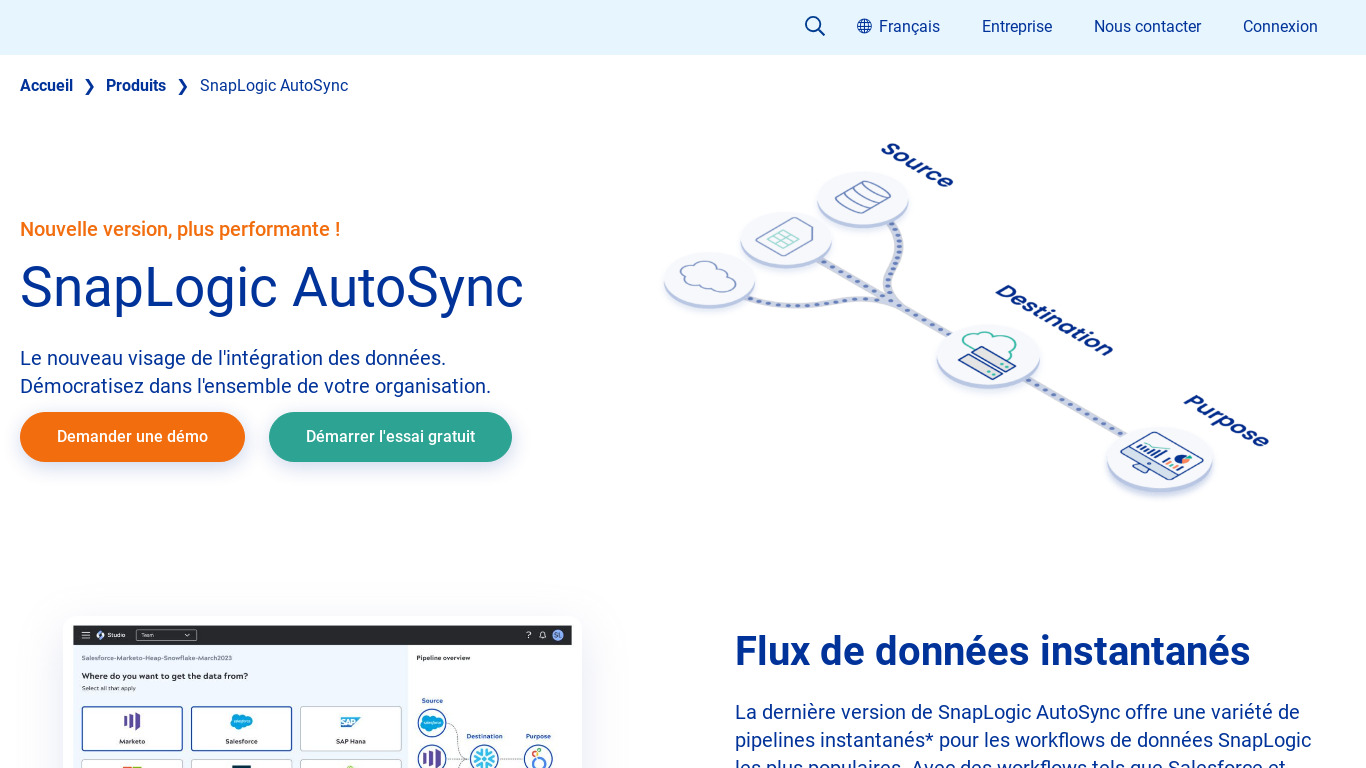Click the notification bell in Studio screenshot
Image resolution: width=1366 pixels, height=768 pixels.
click(x=543, y=635)
